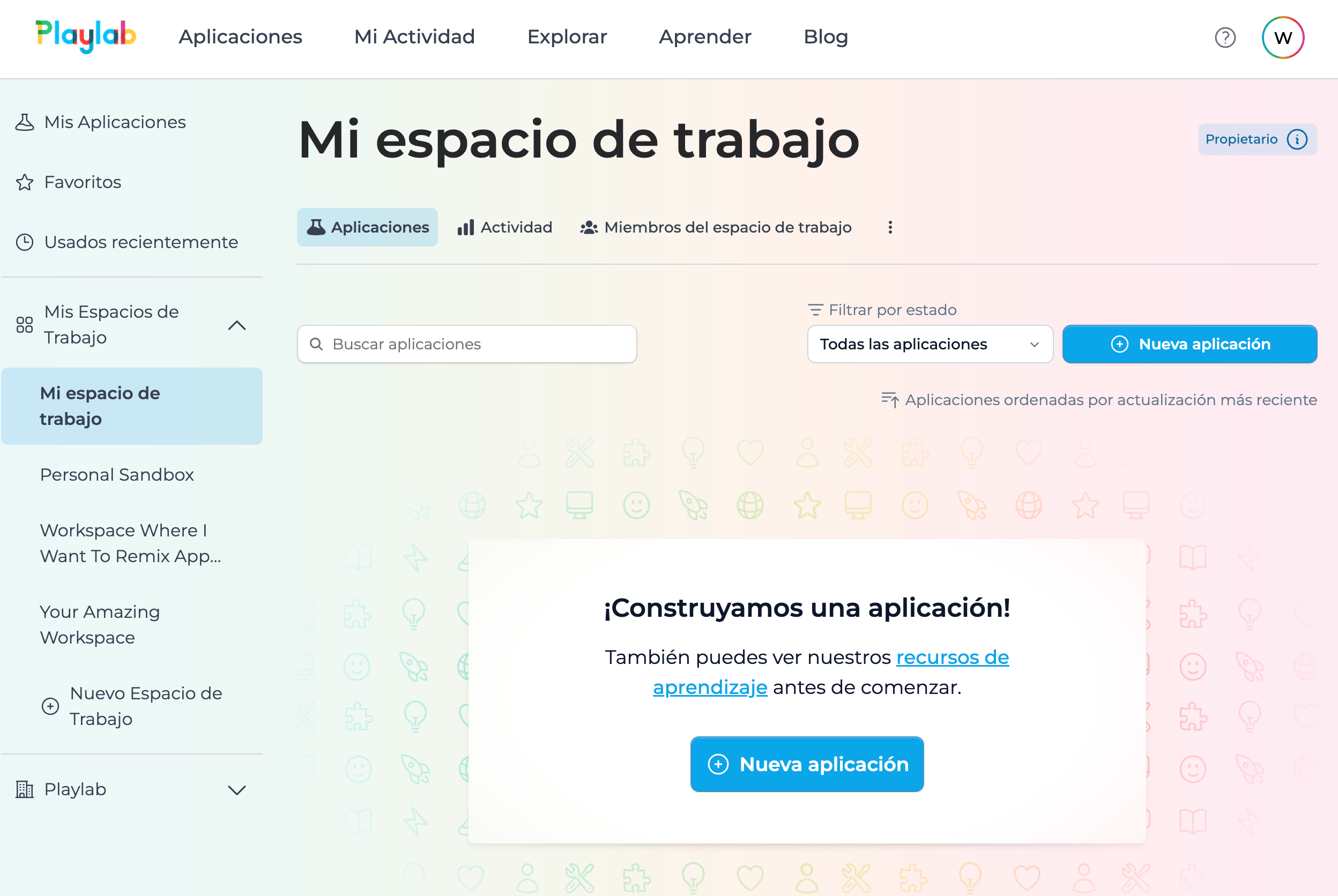Expand the Playlab organization chevron
Image resolution: width=1338 pixels, height=896 pixels.
[x=236, y=790]
